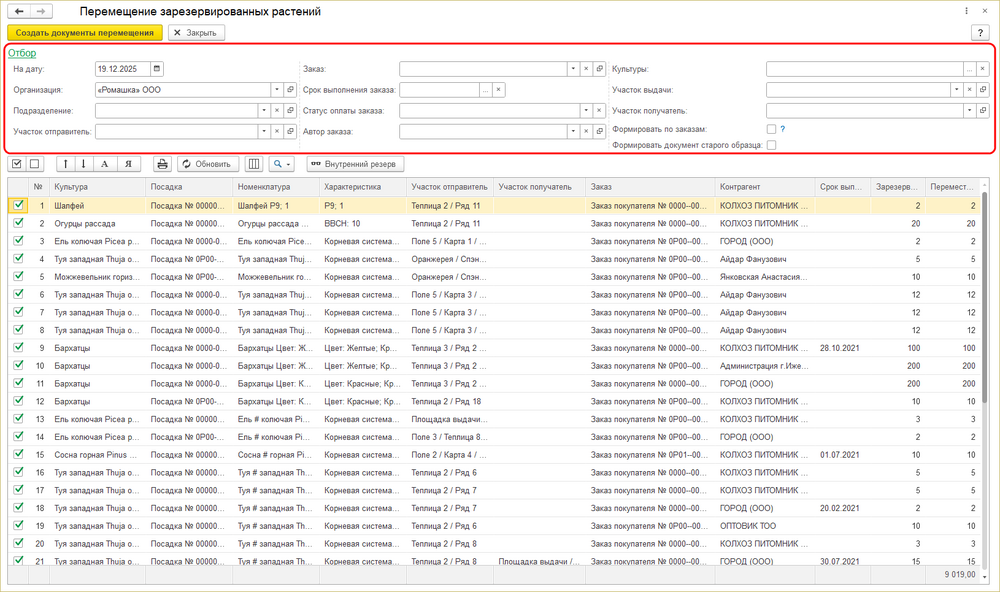Click the 'Культура' column header
Screen dimensions: 1000x592
(95, 186)
